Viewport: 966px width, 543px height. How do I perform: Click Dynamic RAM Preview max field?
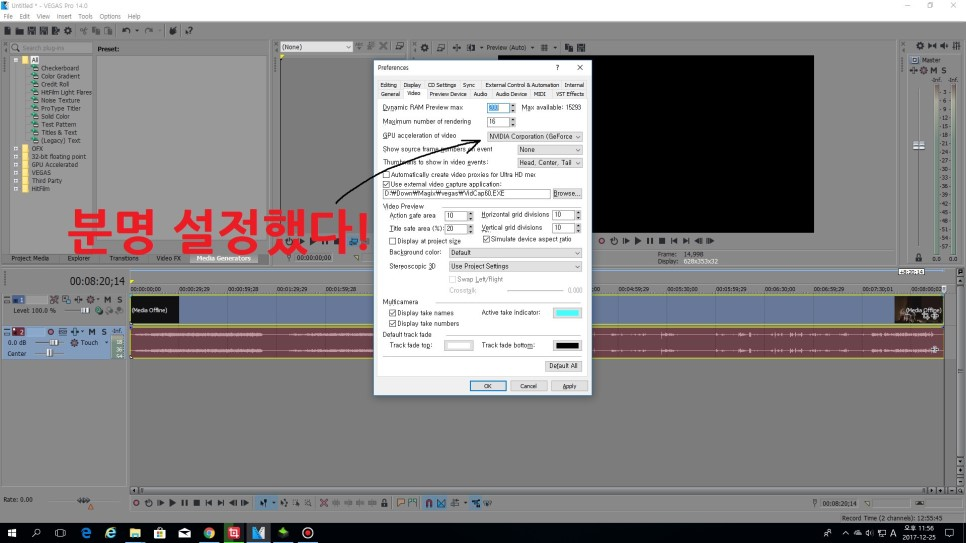(x=498, y=108)
